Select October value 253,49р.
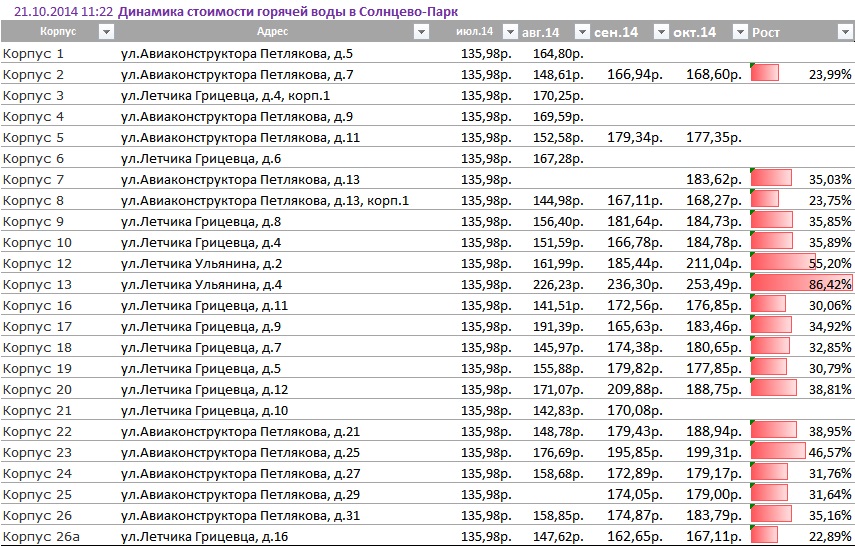Viewport: 855px width, 546px height. 714,284
